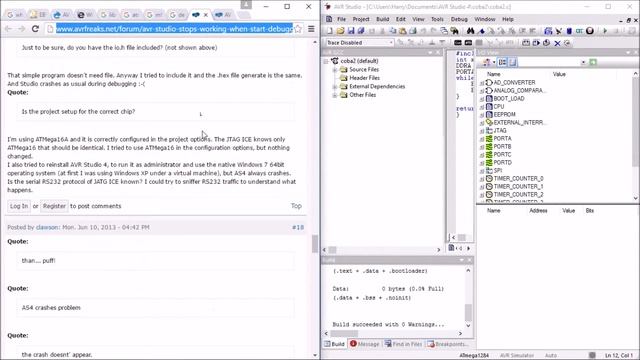Click the toggle bookmark icon next to binoculars
This screenshot has width=640, height=360.
[x=481, y=31]
